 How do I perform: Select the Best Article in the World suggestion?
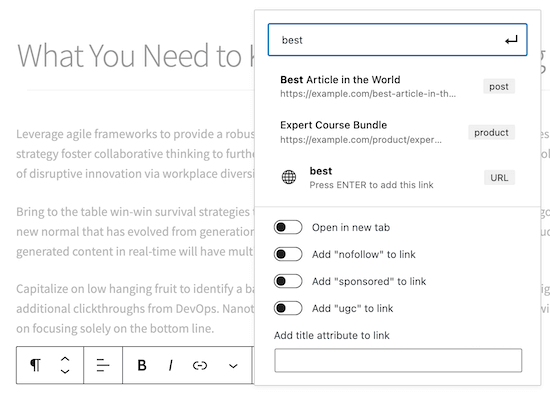coord(397,86)
